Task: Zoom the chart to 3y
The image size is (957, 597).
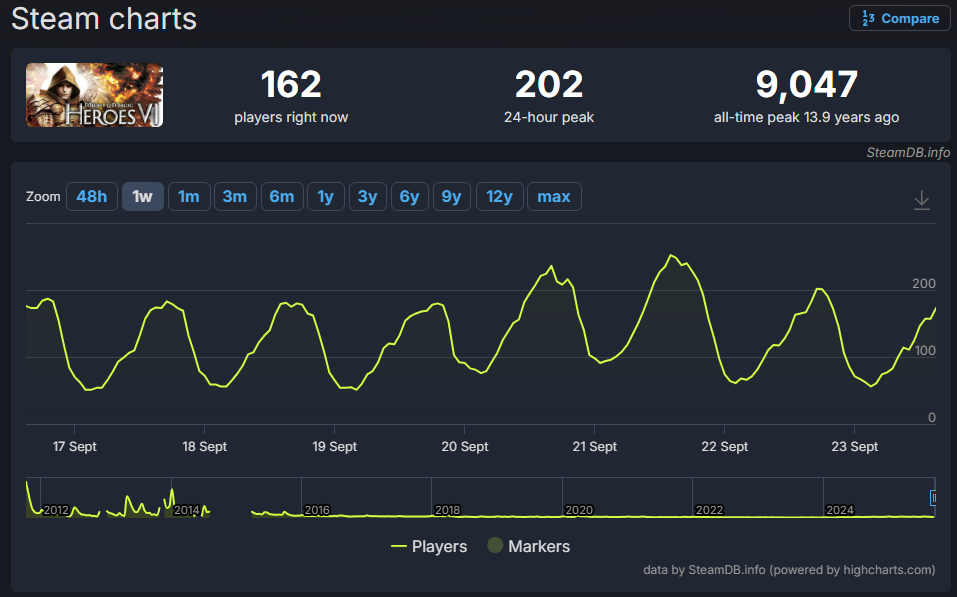Action: pyautogui.click(x=367, y=197)
